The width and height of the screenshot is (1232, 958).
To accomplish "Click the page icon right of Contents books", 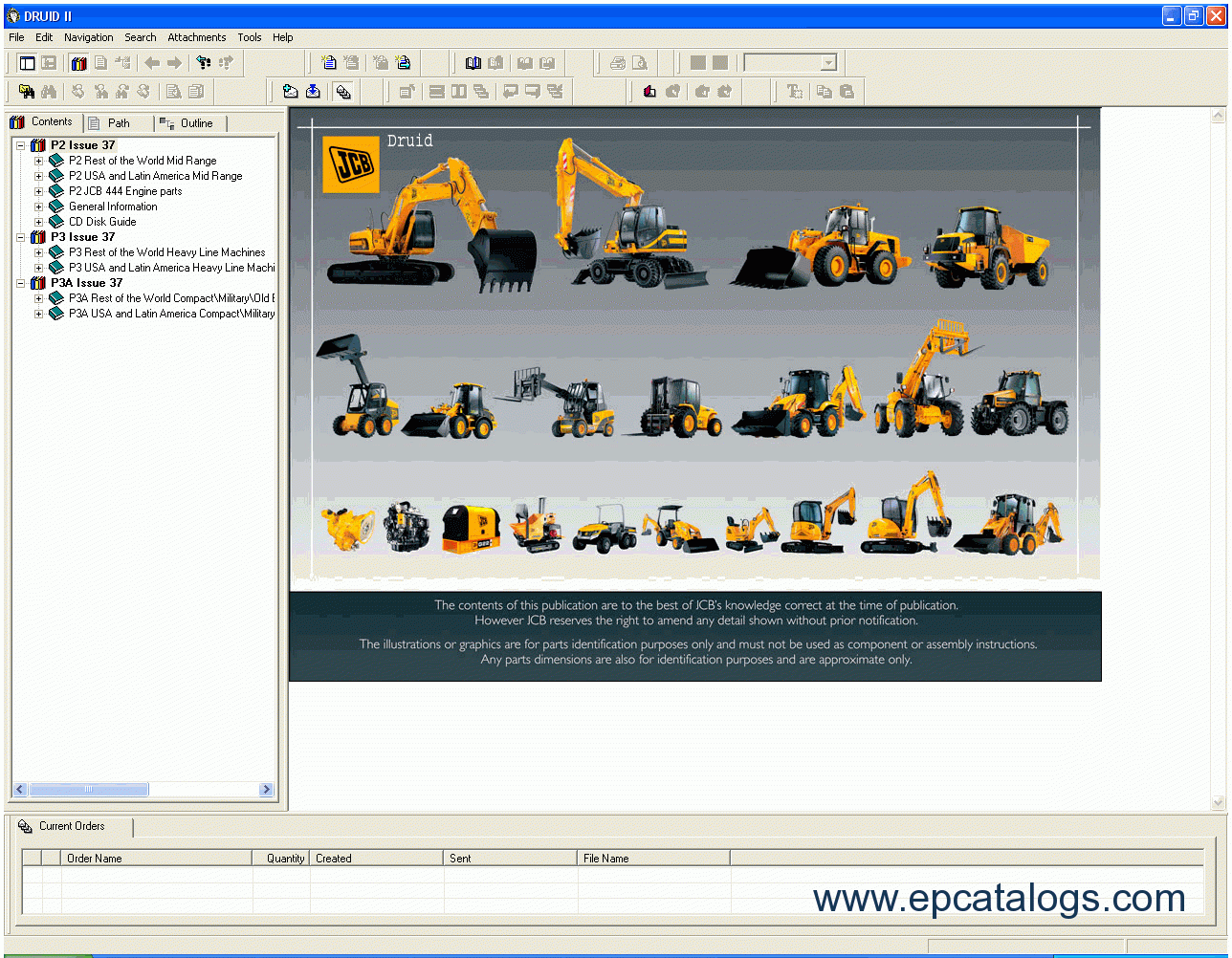I will point(100,63).
